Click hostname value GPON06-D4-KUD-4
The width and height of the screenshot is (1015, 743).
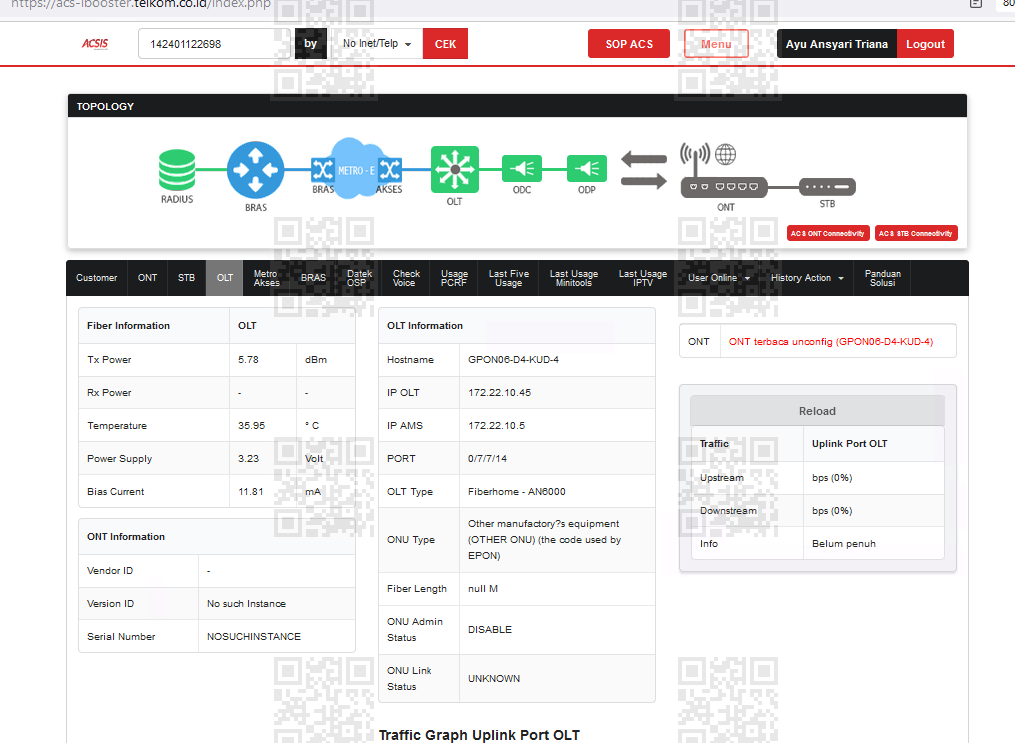point(513,360)
